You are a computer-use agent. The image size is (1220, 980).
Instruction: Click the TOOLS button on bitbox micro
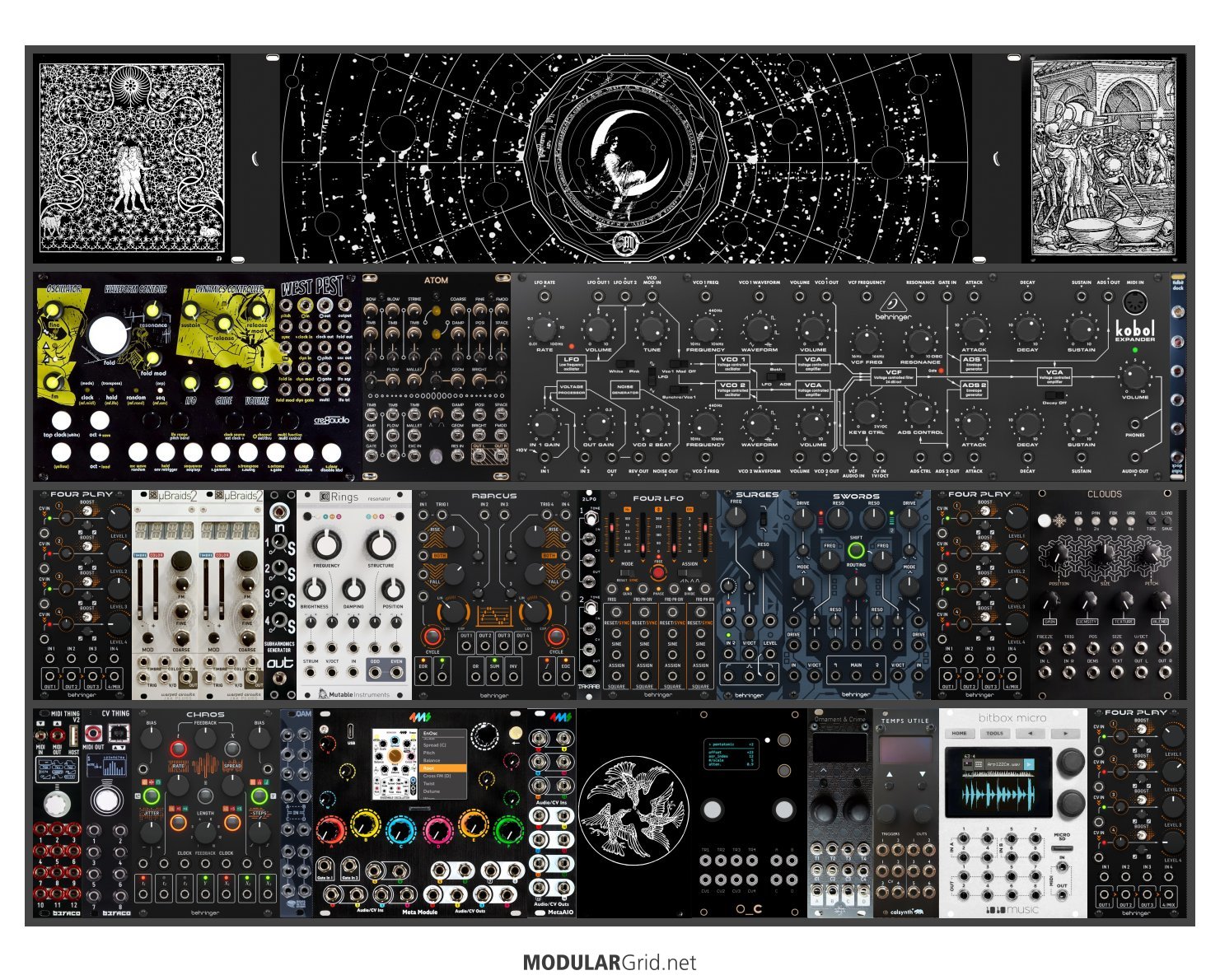[995, 733]
